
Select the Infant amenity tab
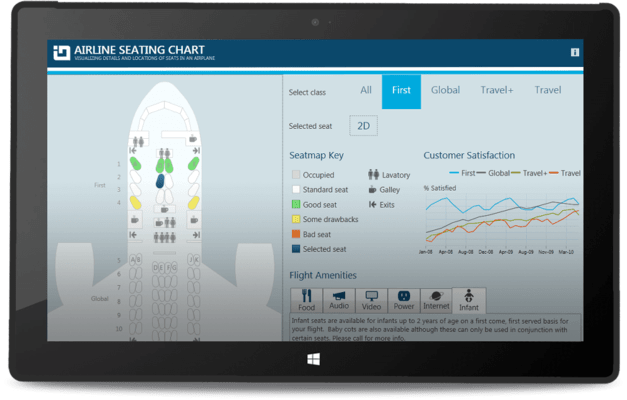coord(469,300)
